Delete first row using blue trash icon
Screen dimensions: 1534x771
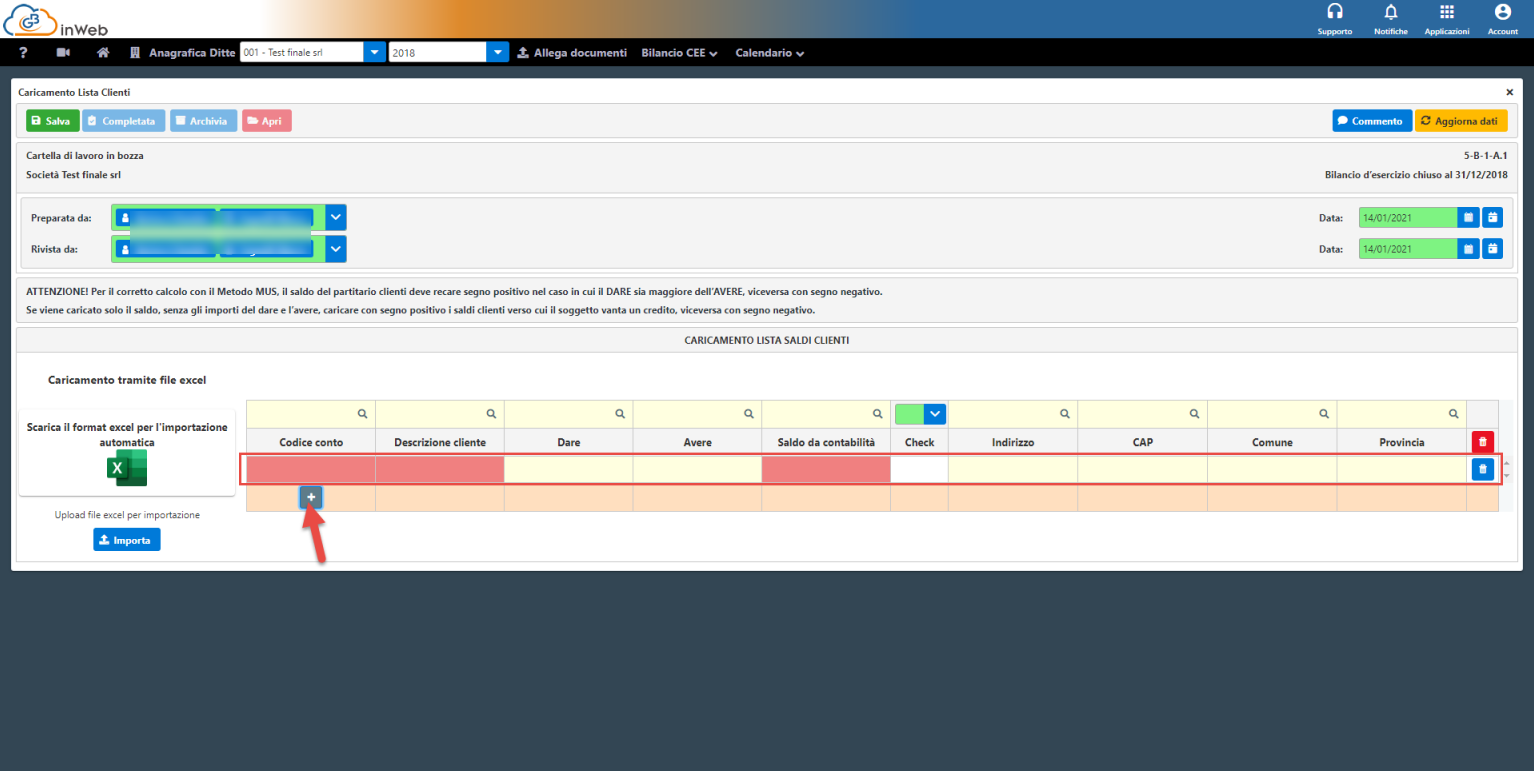tap(1482, 469)
